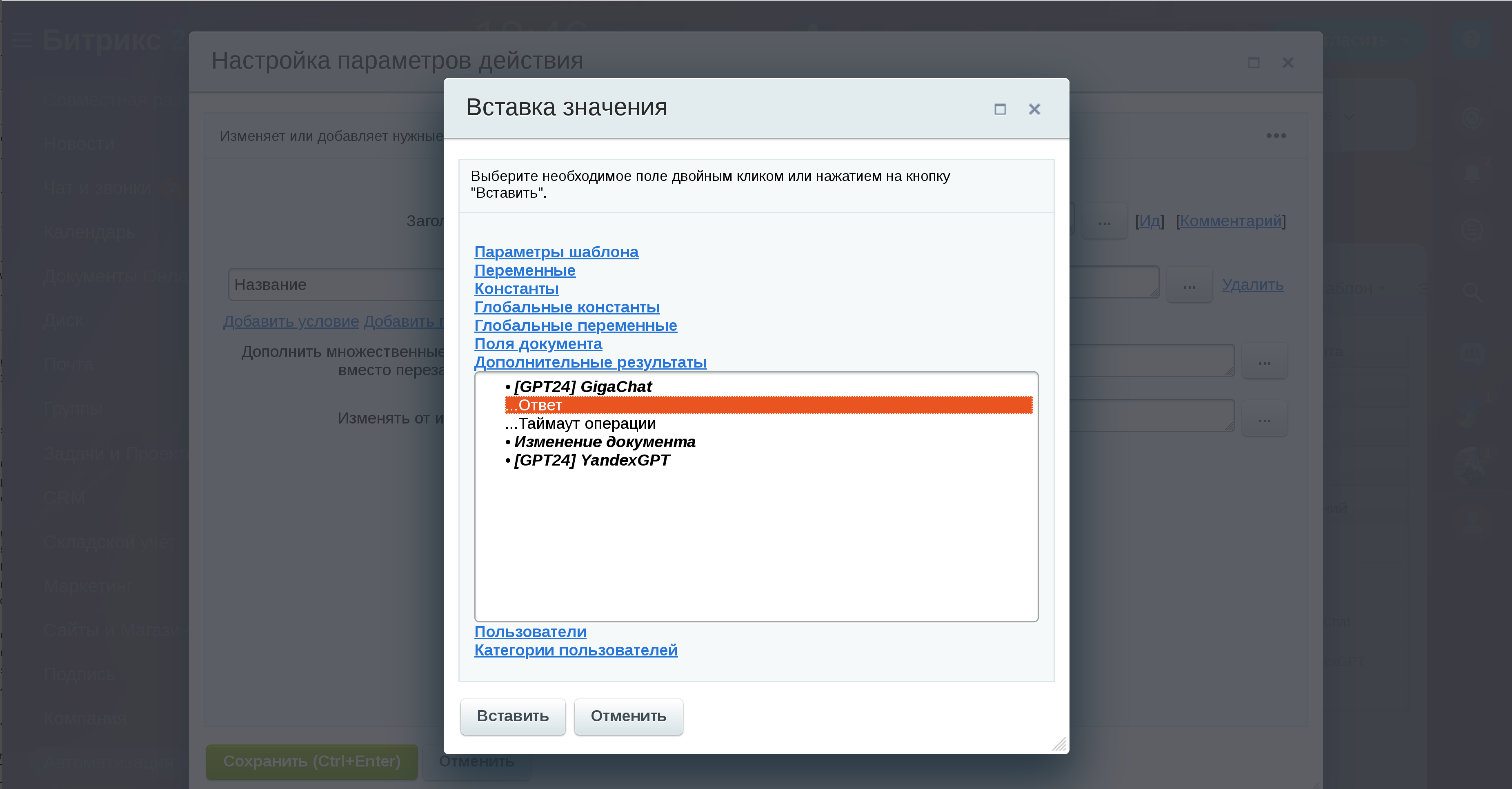Grab the dialog resize handle corner
This screenshot has height=789, width=1512.
click(1059, 744)
